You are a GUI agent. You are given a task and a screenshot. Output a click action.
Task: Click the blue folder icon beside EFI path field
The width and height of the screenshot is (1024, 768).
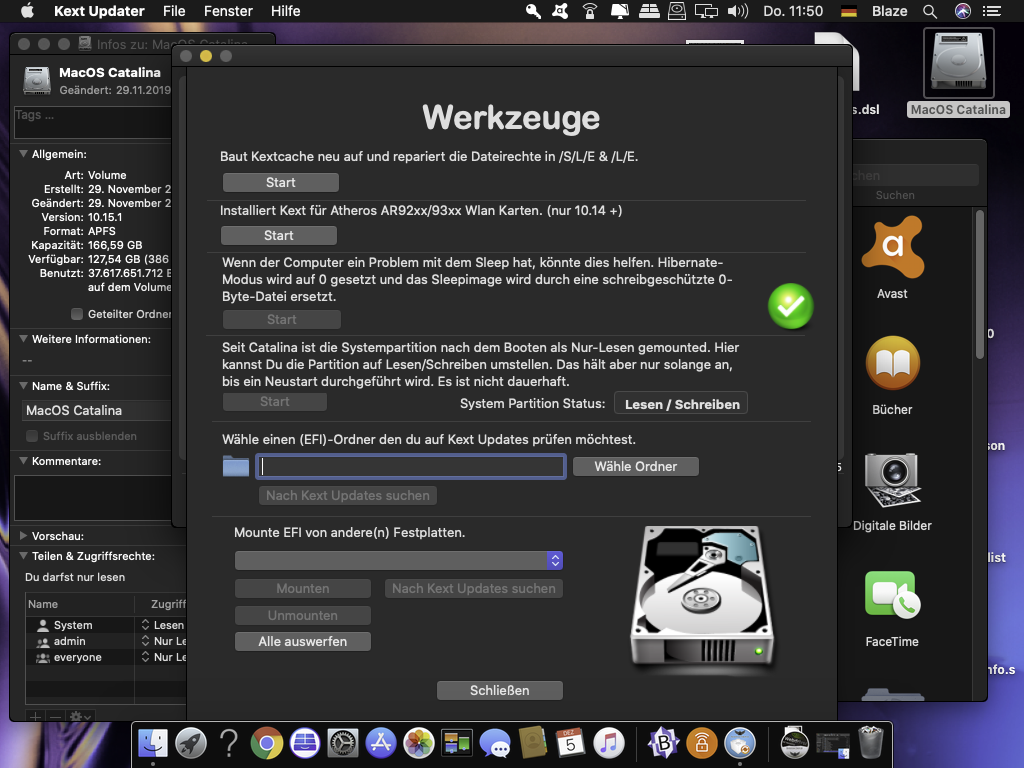tap(236, 466)
